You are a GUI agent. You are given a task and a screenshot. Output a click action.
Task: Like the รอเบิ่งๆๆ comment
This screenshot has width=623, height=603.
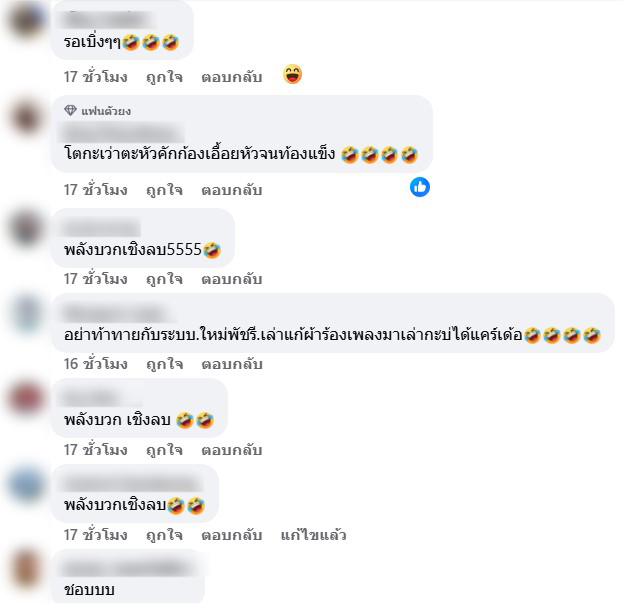[164, 77]
